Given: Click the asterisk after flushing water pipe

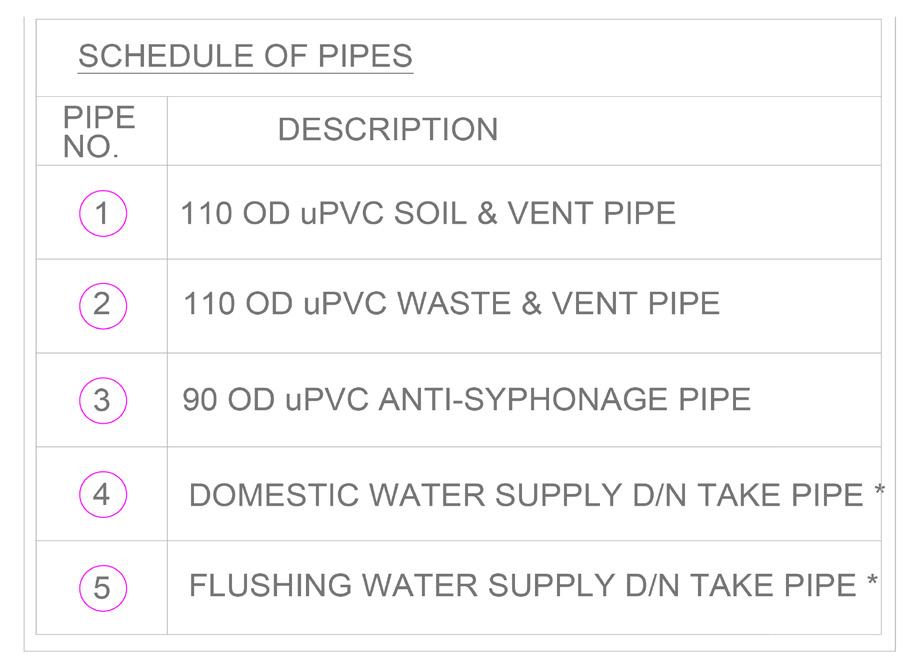Looking at the screenshot, I should point(872,584).
